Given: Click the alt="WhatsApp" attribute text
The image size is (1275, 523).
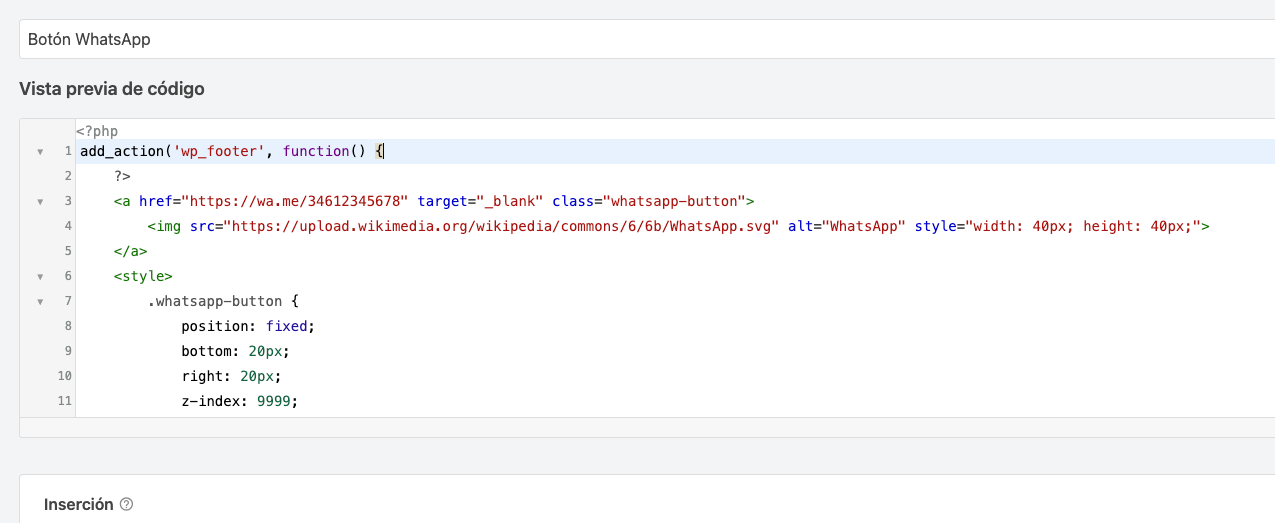Looking at the screenshot, I should click(846, 226).
